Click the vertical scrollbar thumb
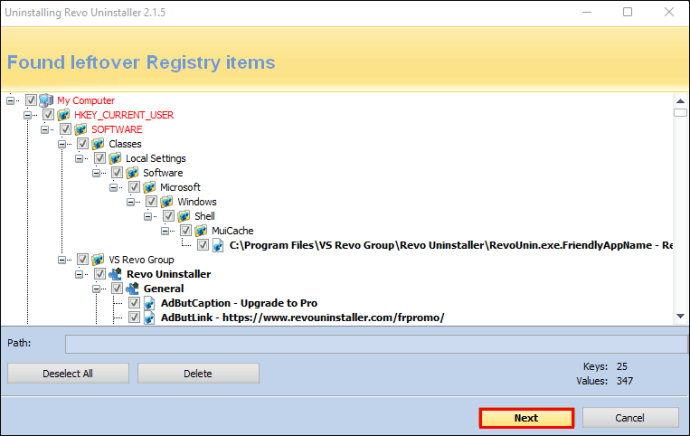690x436 pixels. (x=680, y=113)
